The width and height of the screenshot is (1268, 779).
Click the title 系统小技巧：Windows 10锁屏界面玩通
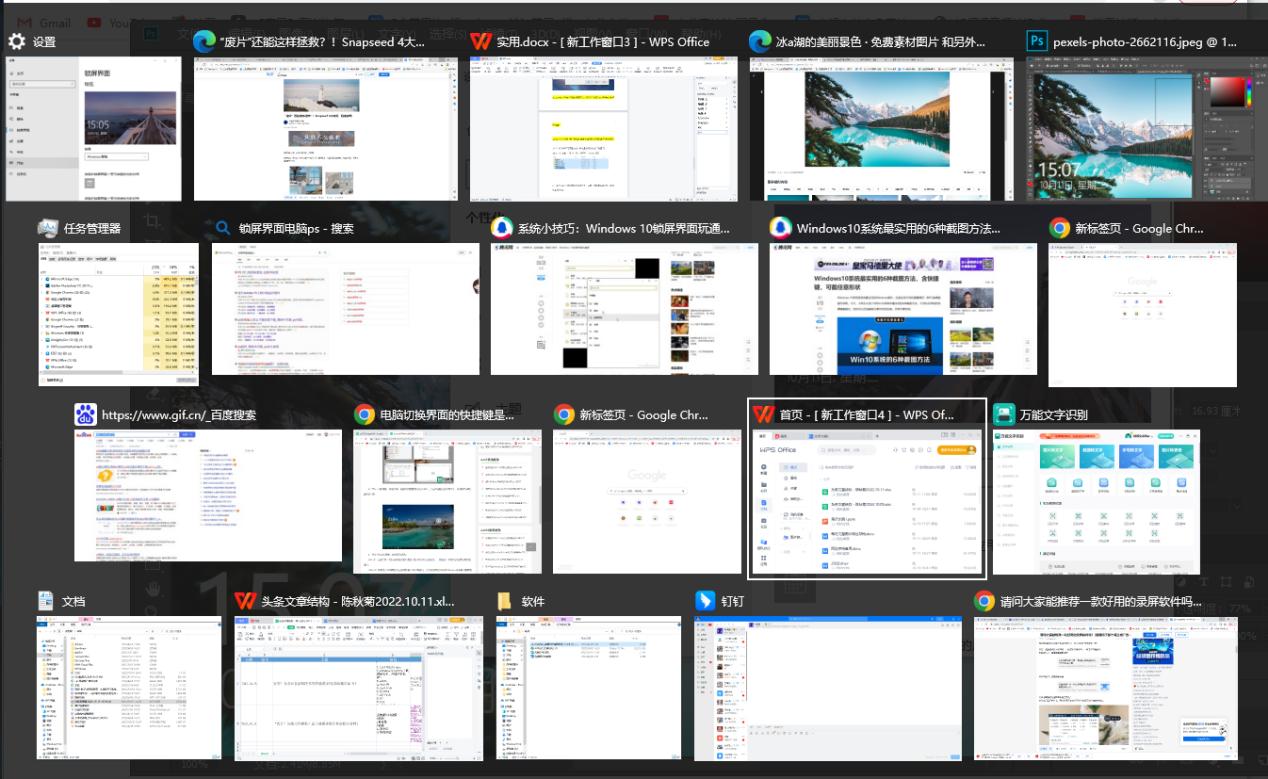point(624,228)
